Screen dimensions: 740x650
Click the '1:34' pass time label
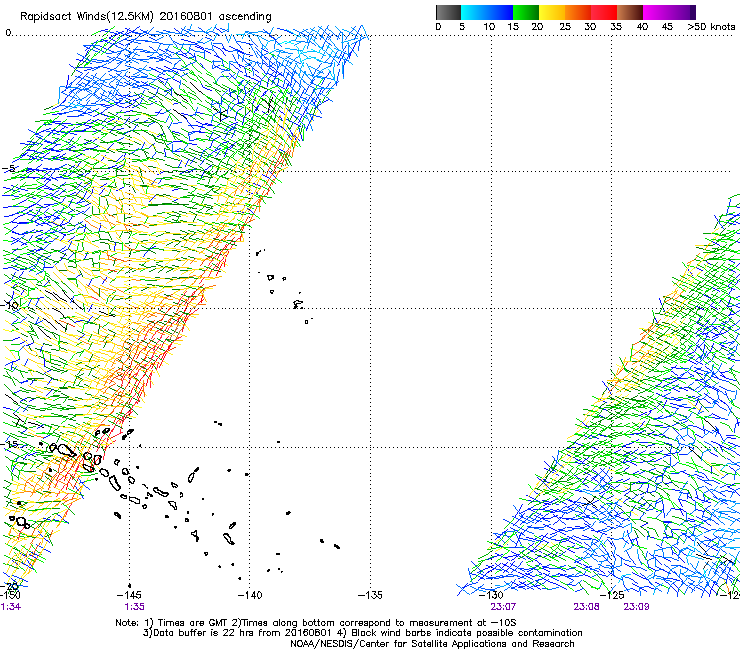coord(10,607)
